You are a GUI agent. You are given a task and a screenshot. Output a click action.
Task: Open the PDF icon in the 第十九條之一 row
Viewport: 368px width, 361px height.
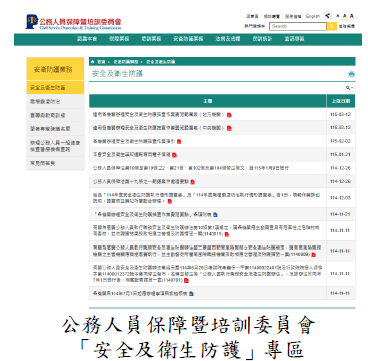coord(193,182)
